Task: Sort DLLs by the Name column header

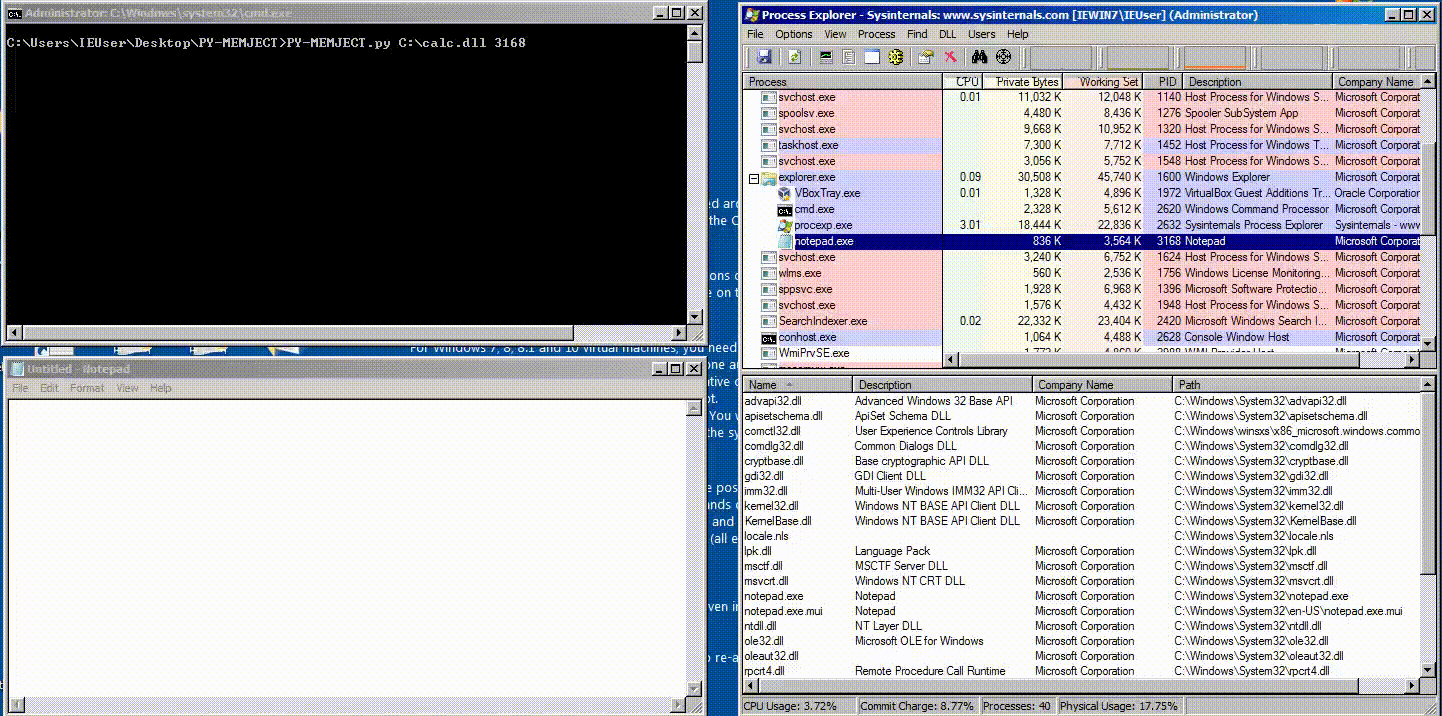Action: [x=798, y=385]
